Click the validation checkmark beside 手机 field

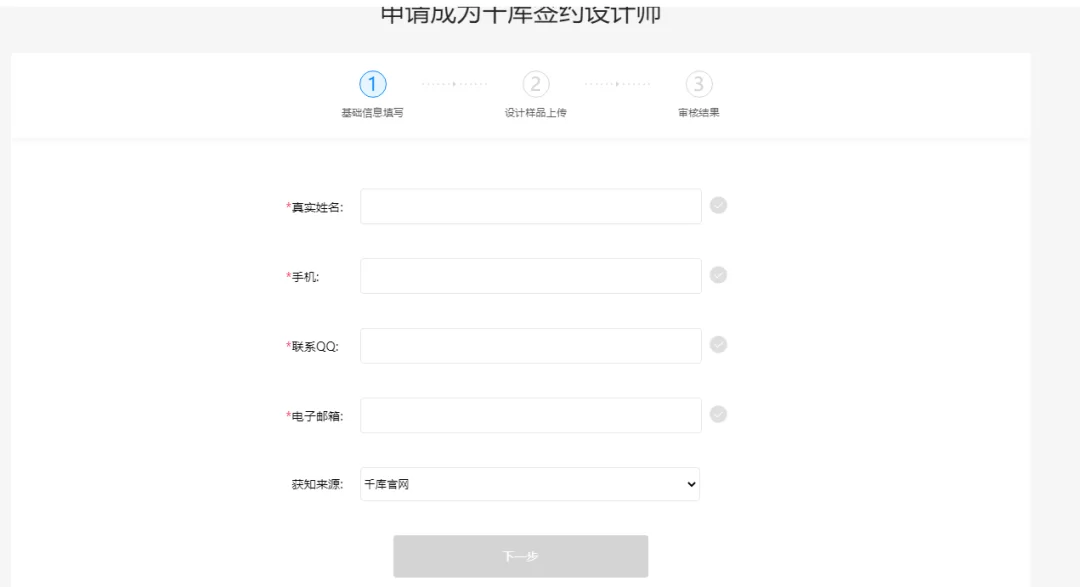[718, 276]
